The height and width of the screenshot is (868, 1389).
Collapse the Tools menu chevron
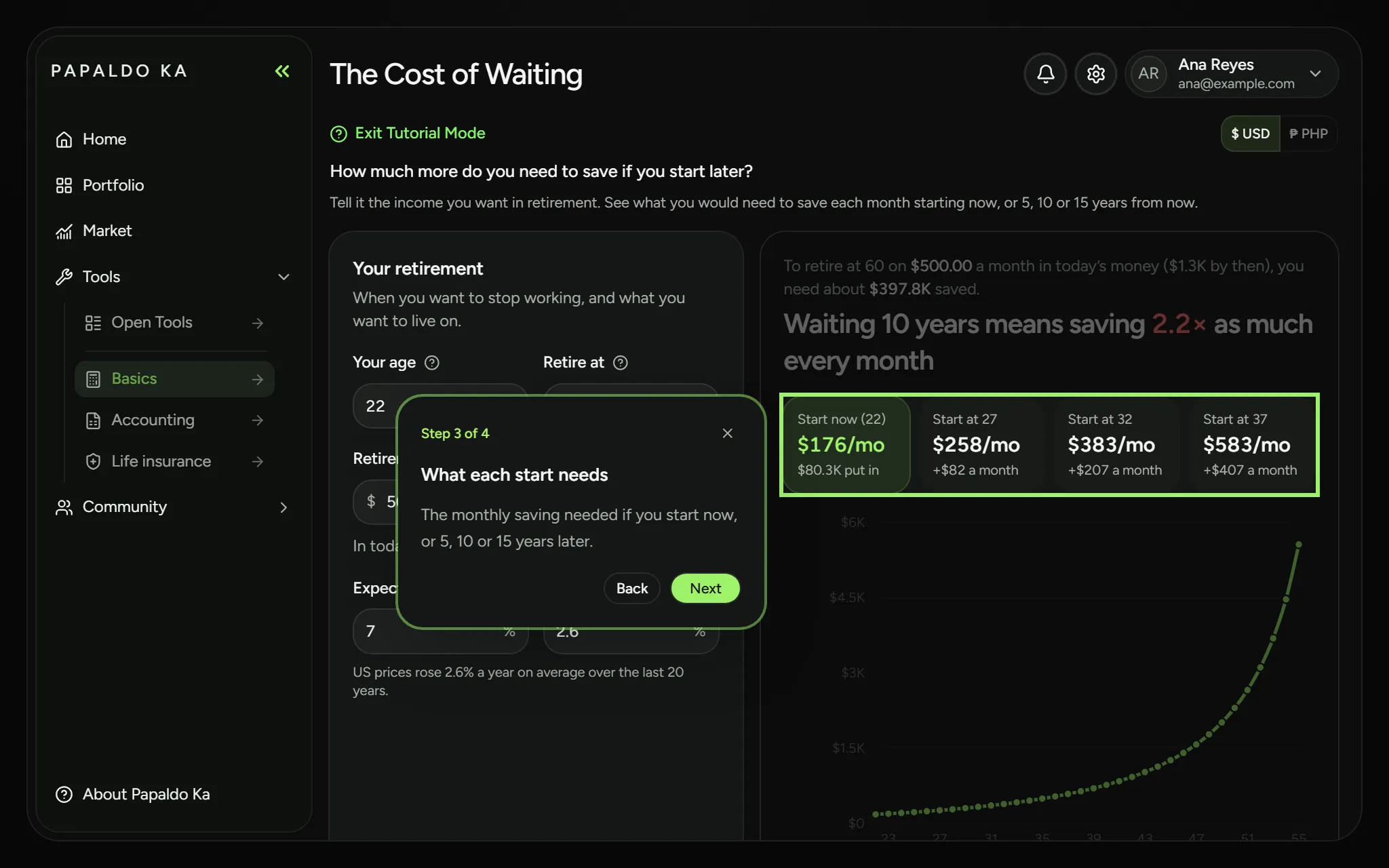[283, 277]
